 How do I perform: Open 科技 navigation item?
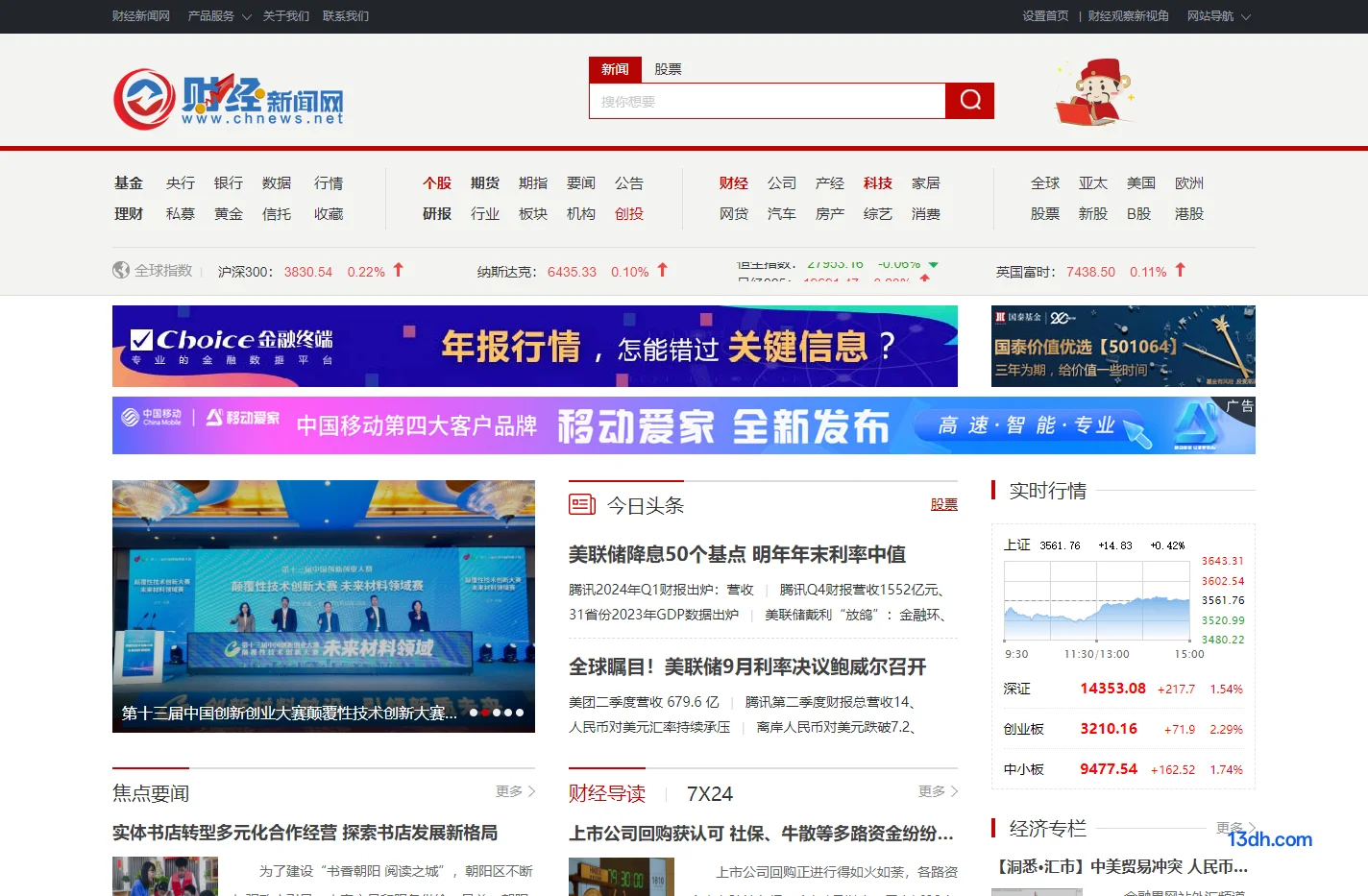[878, 182]
